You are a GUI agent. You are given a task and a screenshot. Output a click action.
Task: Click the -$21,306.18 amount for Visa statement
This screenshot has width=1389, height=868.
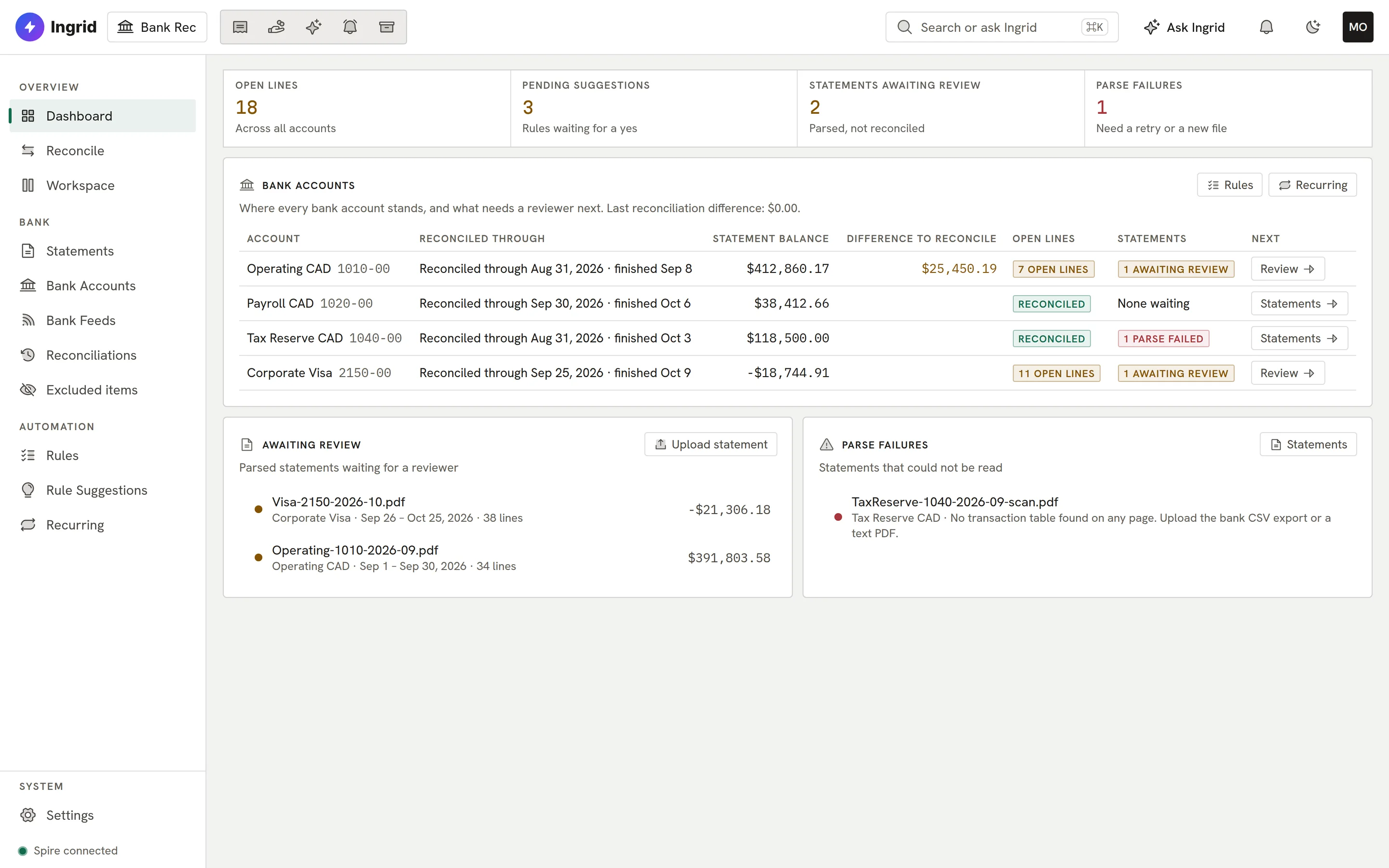(729, 509)
